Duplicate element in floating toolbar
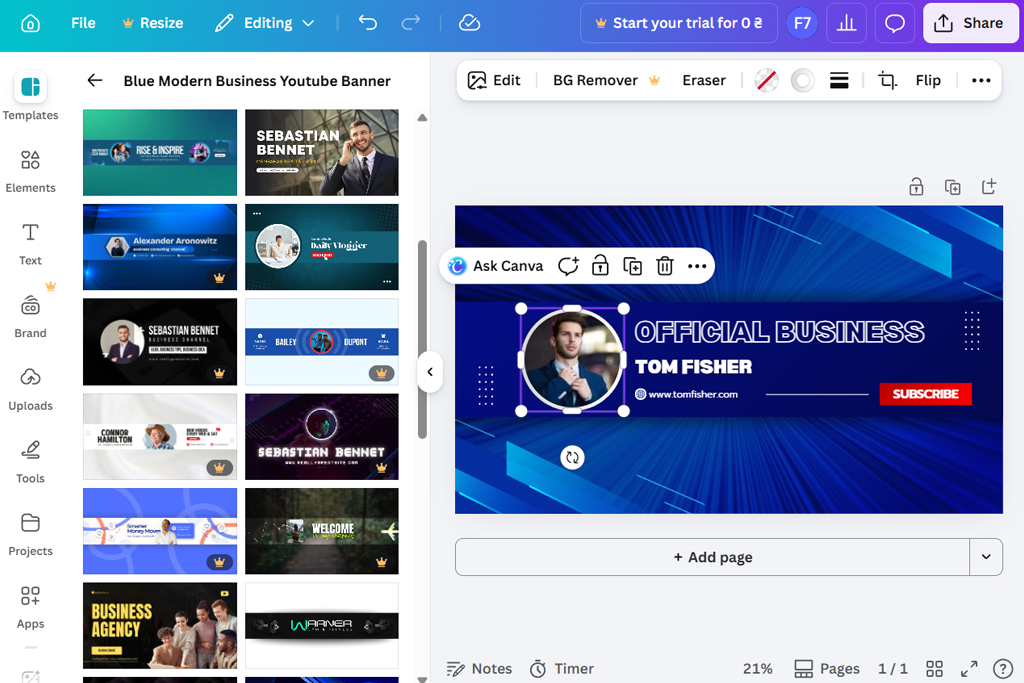Image resolution: width=1024 pixels, height=683 pixels. pos(632,266)
